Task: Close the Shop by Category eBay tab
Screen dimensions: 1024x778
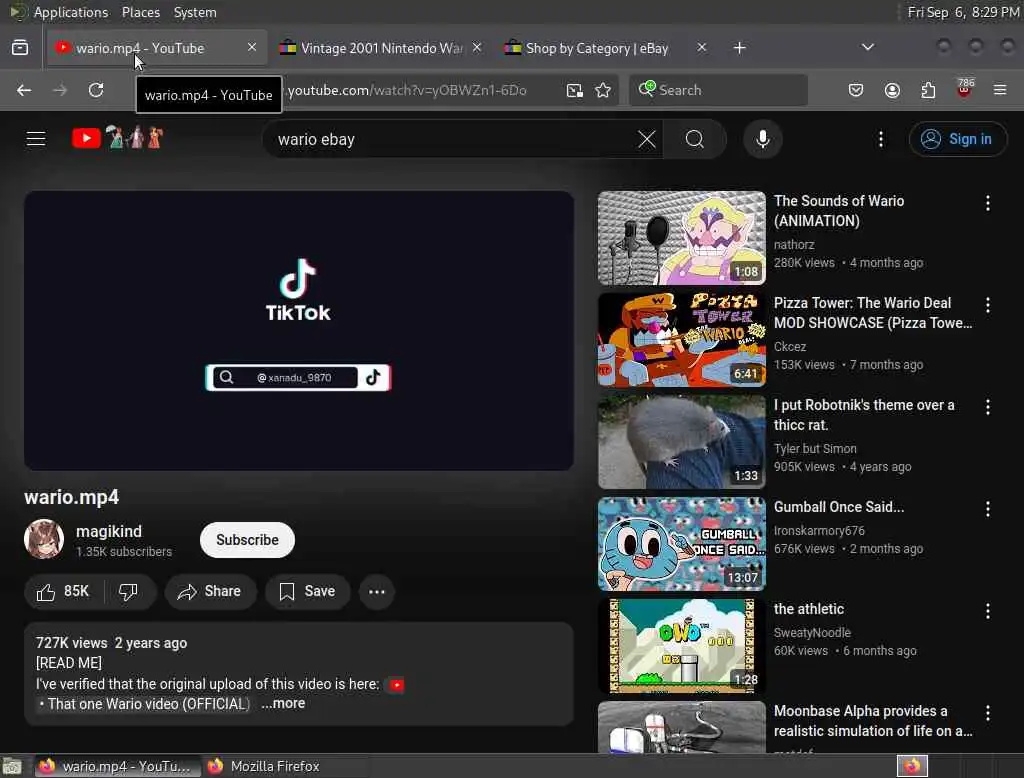Action: (701, 48)
